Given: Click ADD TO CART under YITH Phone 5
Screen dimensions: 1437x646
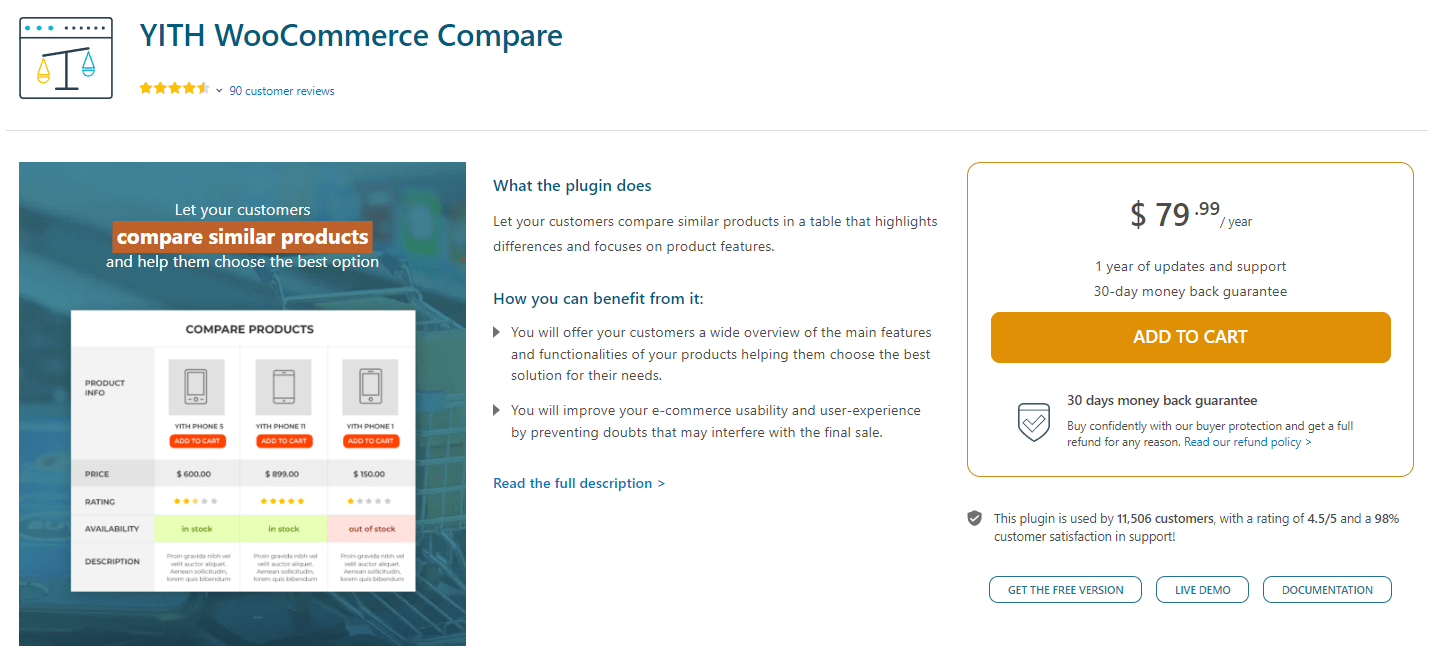Looking at the screenshot, I should tap(197, 441).
